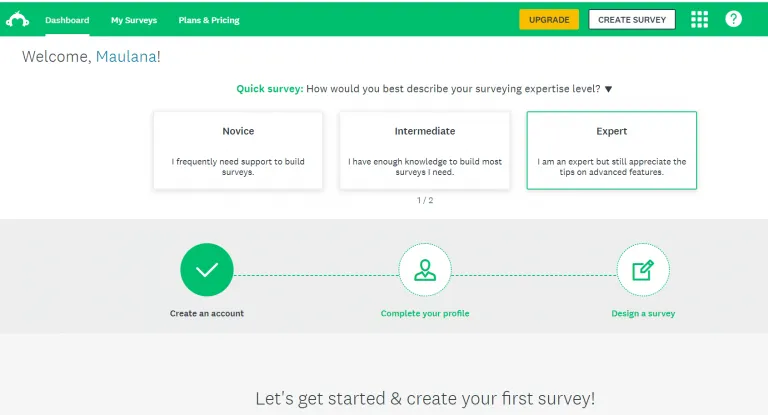Click the green checkmark circle icon
This screenshot has width=768, height=415.
click(x=207, y=269)
